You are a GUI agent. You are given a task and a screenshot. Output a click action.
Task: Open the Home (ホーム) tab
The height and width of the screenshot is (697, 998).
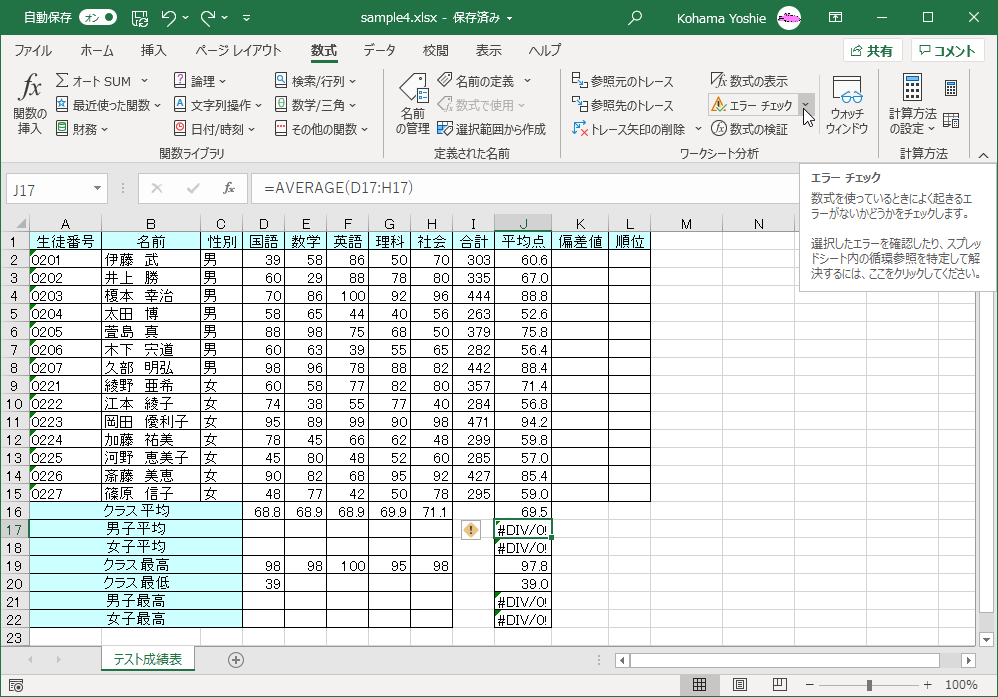(x=97, y=50)
